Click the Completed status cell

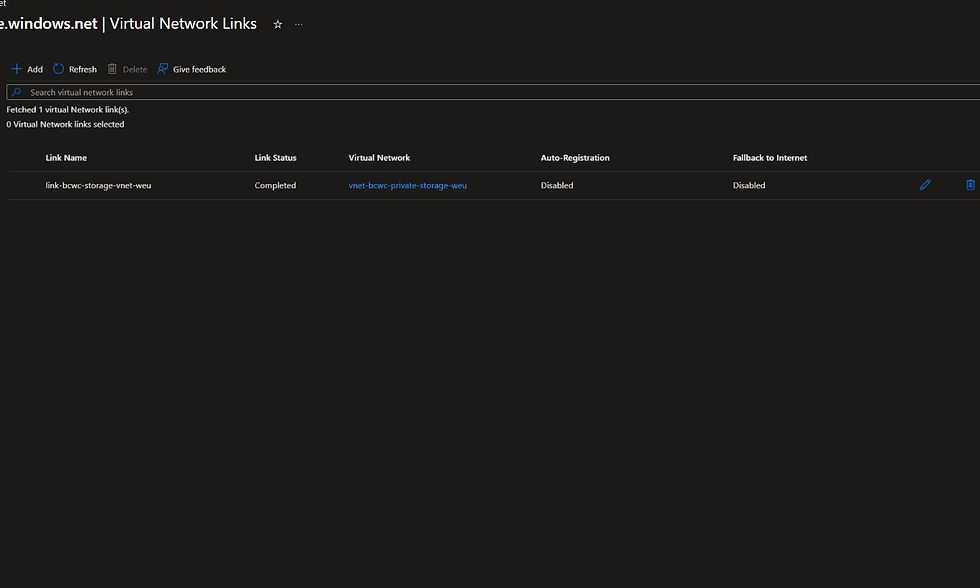pos(275,186)
